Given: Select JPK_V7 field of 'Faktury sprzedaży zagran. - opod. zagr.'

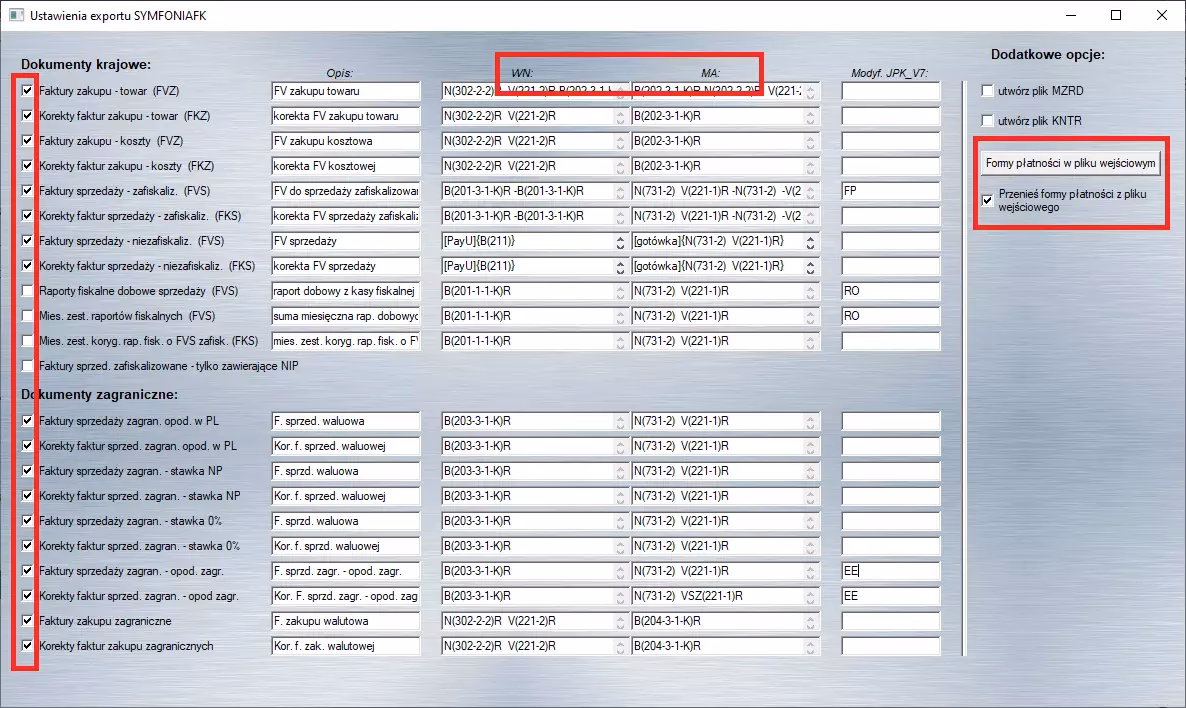Looking at the screenshot, I should click(x=890, y=571).
